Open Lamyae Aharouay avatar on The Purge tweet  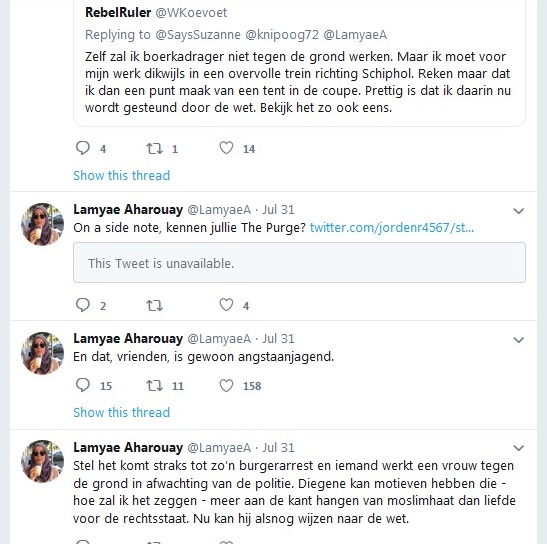(43, 224)
